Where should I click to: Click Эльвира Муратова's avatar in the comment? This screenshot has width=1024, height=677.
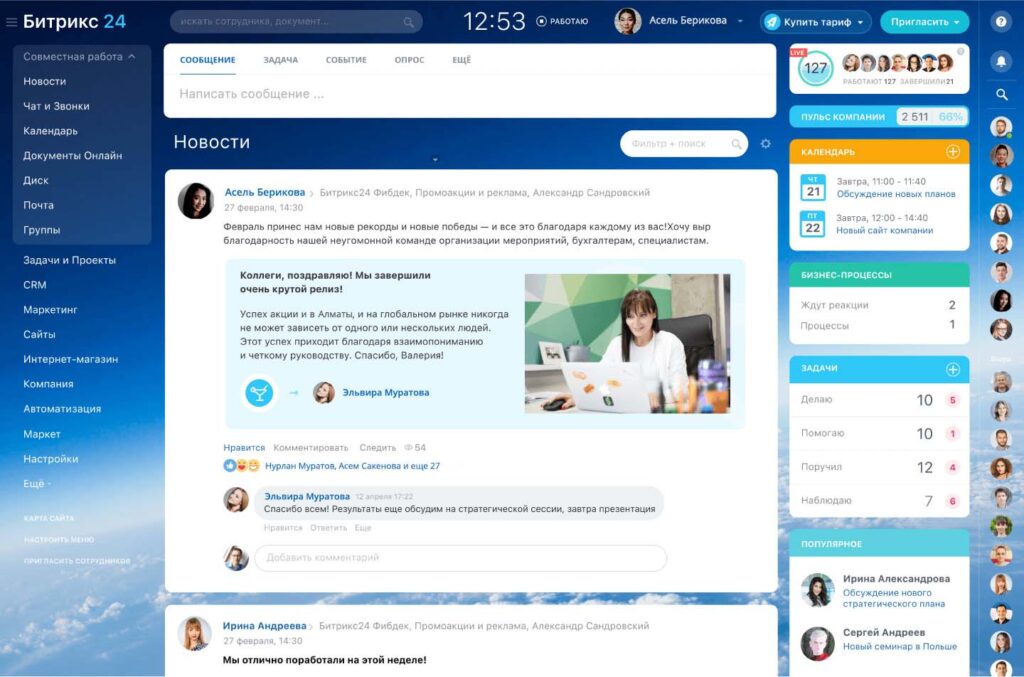coord(236,499)
